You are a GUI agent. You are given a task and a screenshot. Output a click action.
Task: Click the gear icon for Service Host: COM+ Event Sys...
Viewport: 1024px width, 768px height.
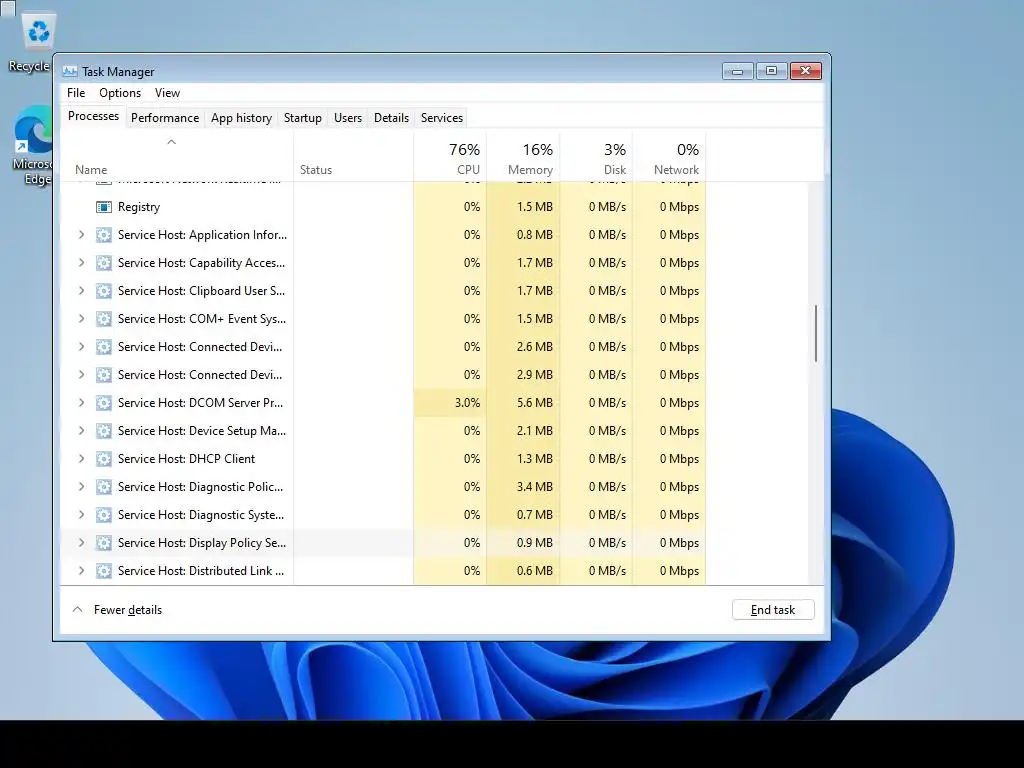[x=104, y=319]
